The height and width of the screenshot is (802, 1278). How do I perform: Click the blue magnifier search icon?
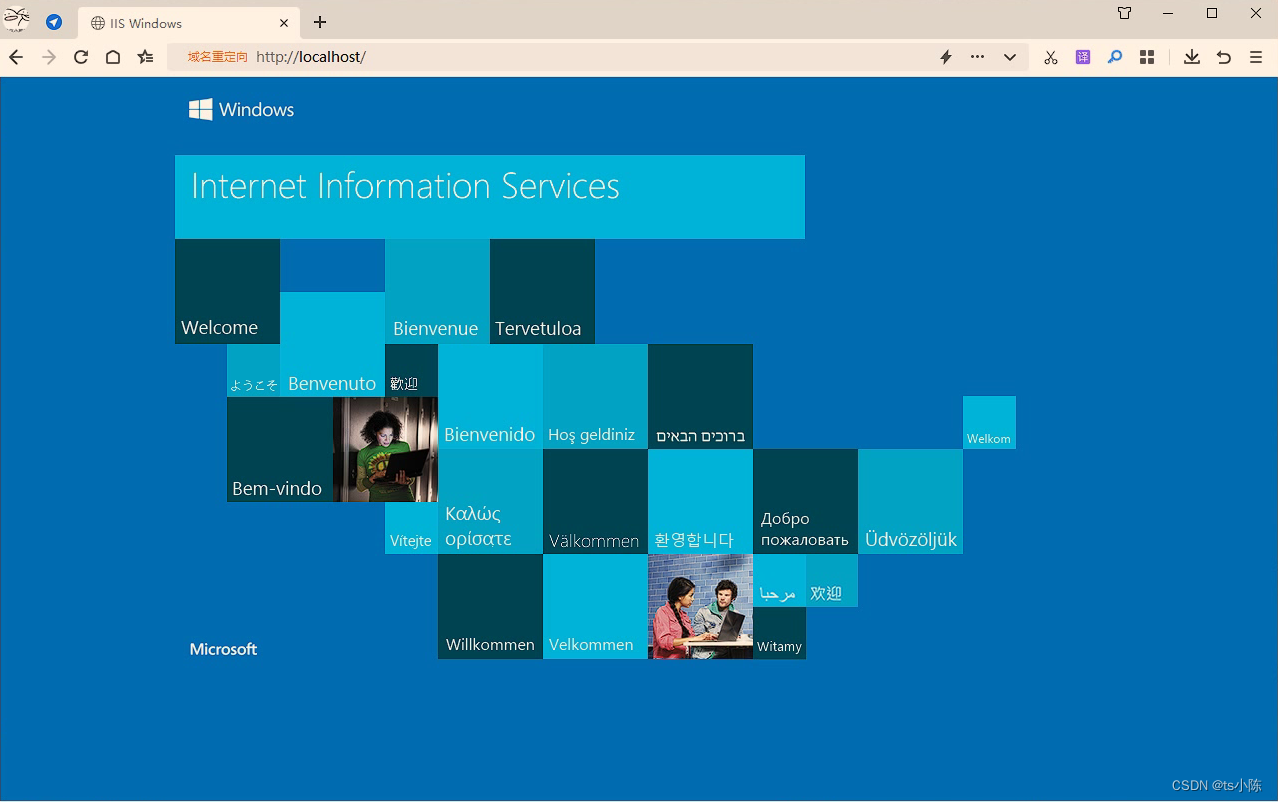(x=1115, y=57)
